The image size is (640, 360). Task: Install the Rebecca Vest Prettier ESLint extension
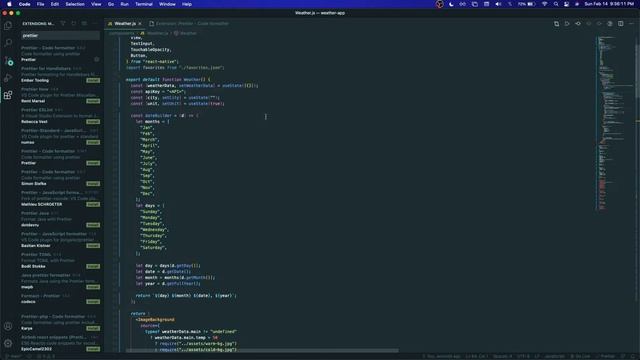(x=93, y=122)
